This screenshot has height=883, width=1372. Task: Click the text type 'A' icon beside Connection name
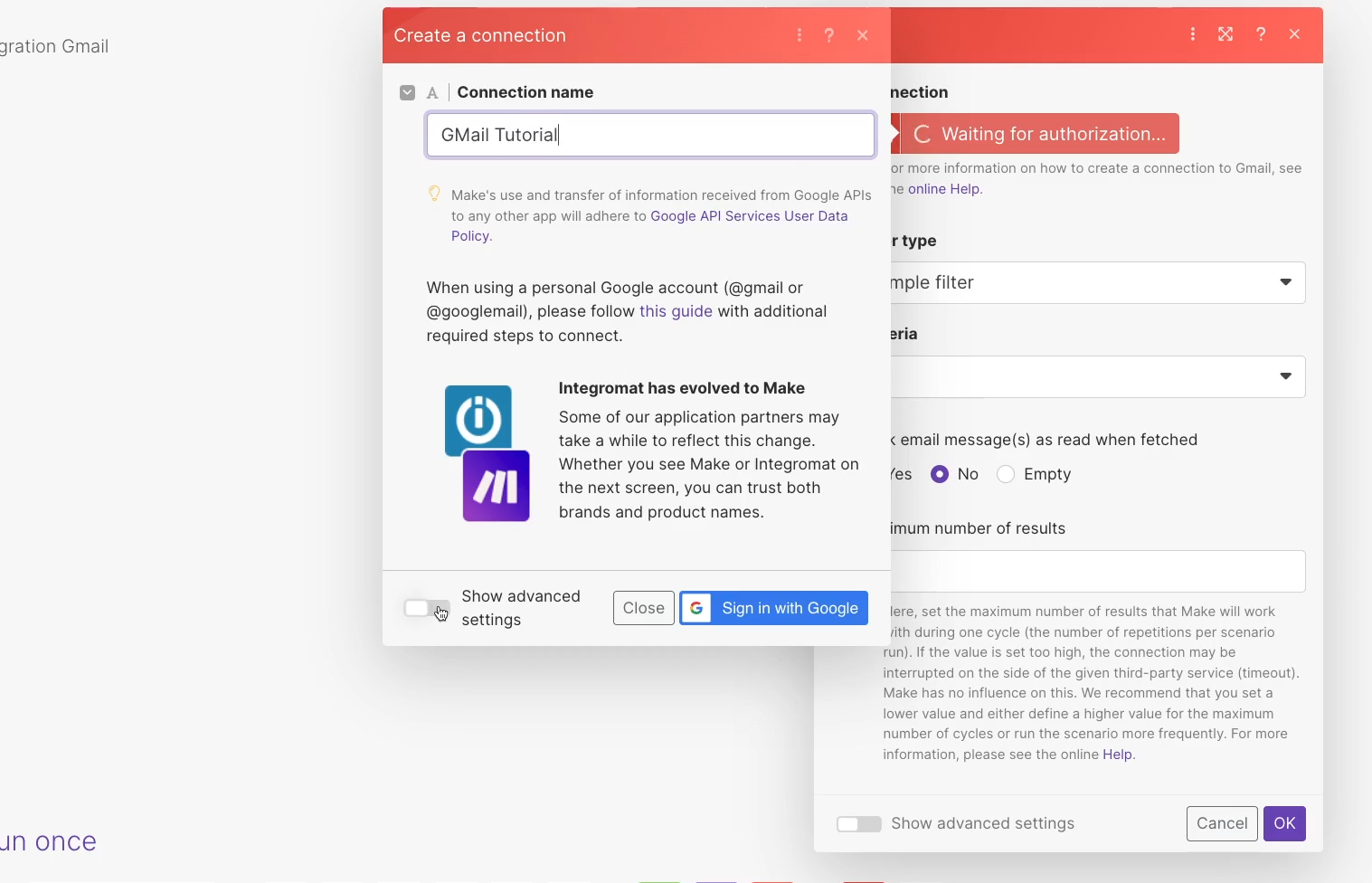tap(432, 92)
